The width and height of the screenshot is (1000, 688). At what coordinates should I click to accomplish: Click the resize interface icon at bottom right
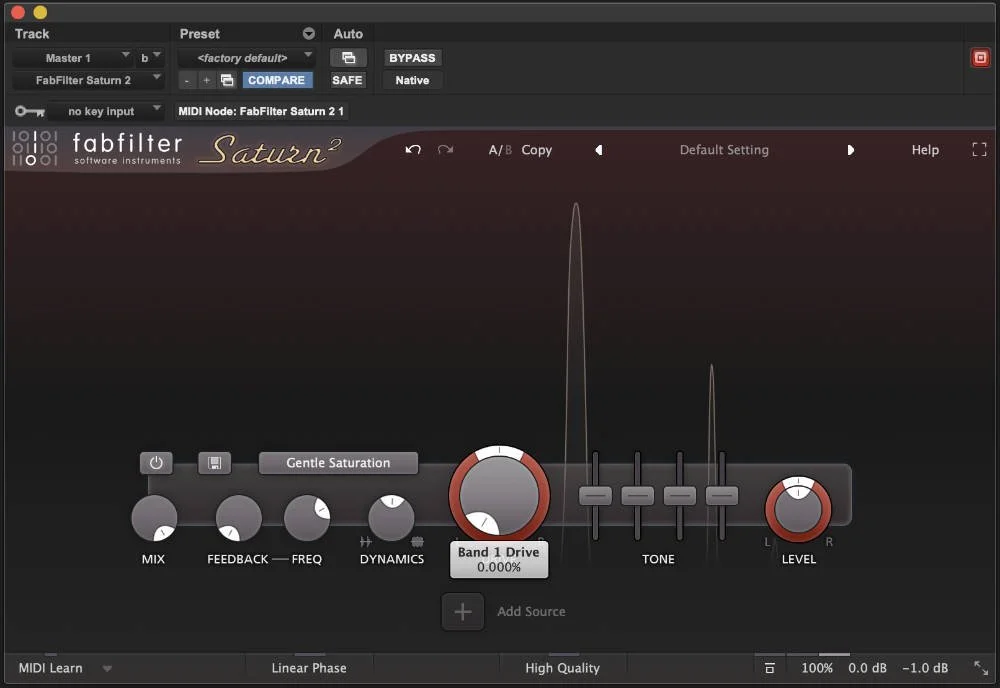coord(981,668)
